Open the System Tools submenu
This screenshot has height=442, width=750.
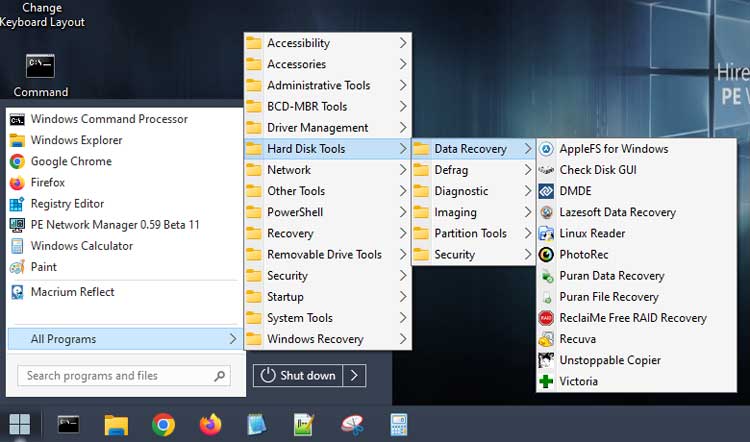point(328,318)
